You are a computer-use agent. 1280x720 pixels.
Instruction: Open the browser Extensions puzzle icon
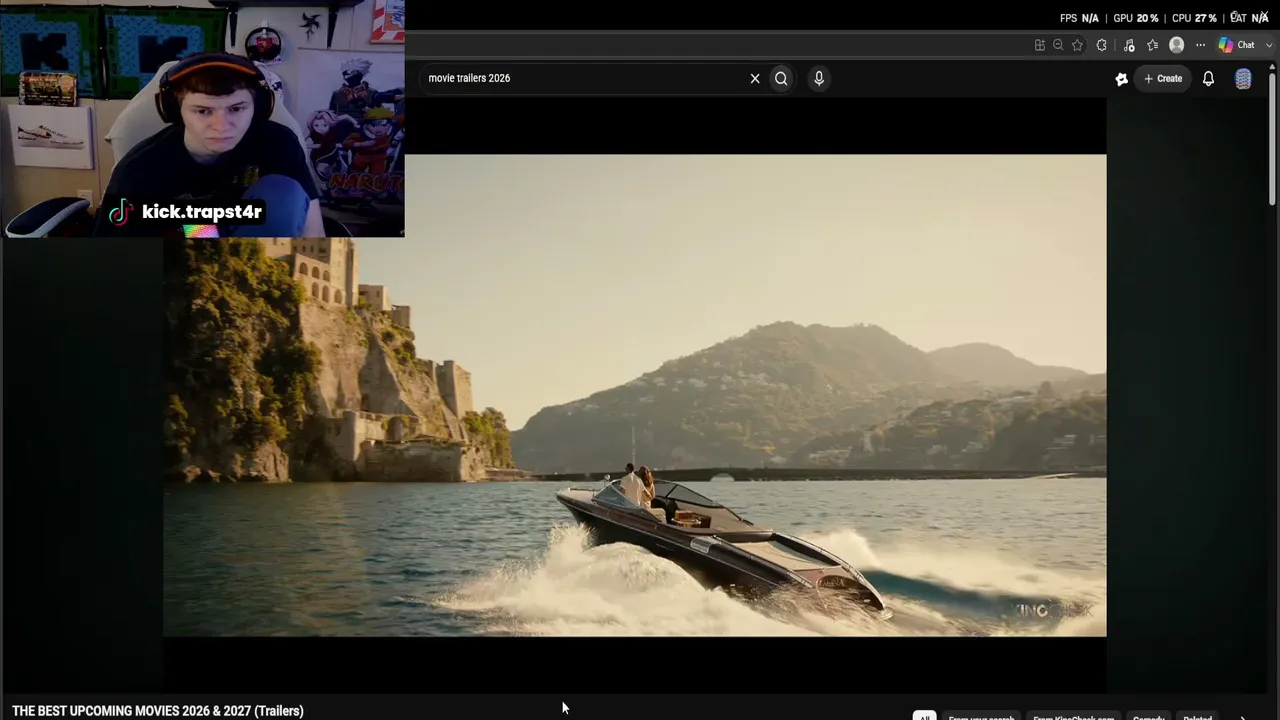click(1101, 45)
